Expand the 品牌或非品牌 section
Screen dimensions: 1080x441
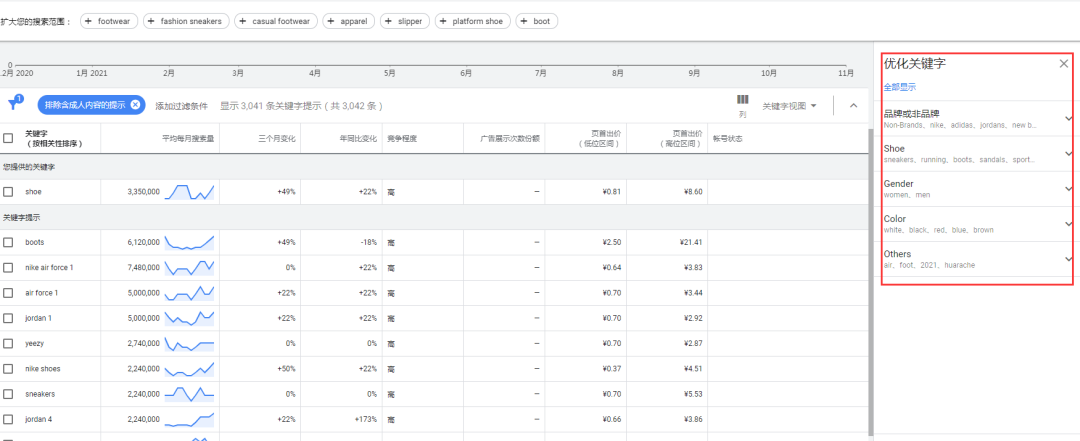tap(1068, 119)
